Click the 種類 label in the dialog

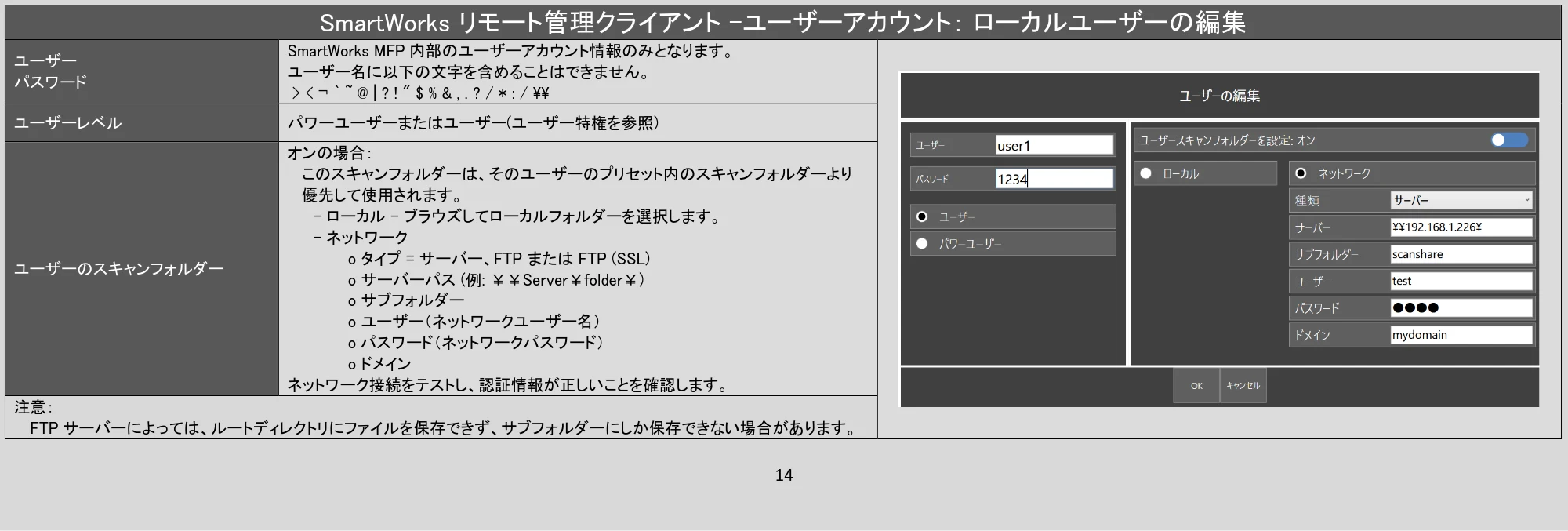tap(1307, 201)
